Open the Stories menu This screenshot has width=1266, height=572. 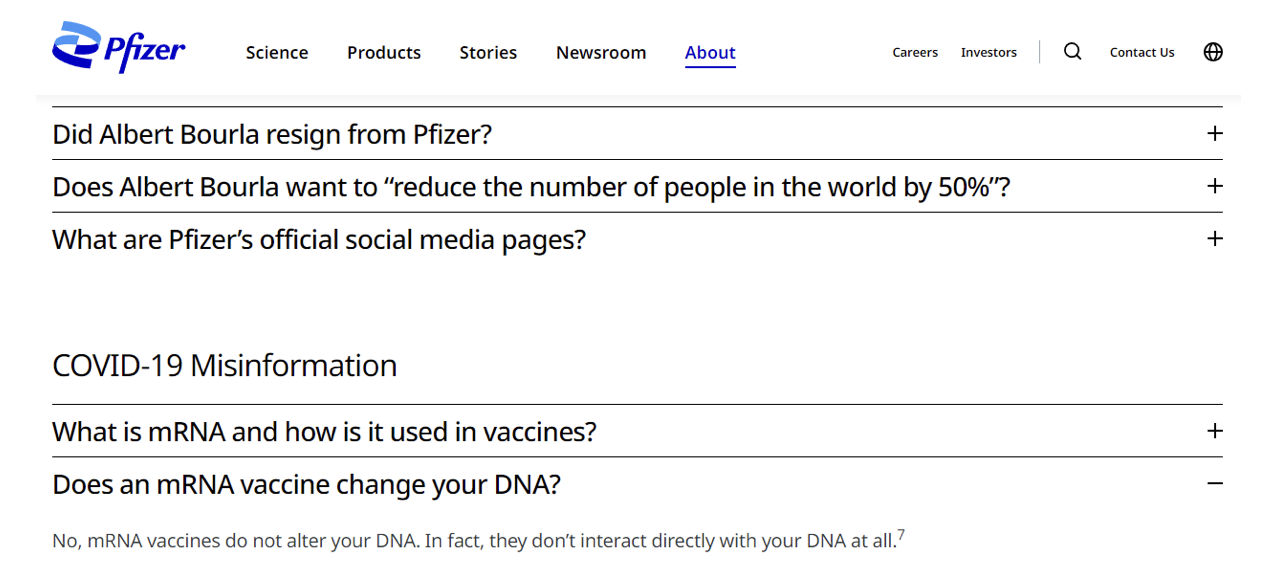coord(488,53)
